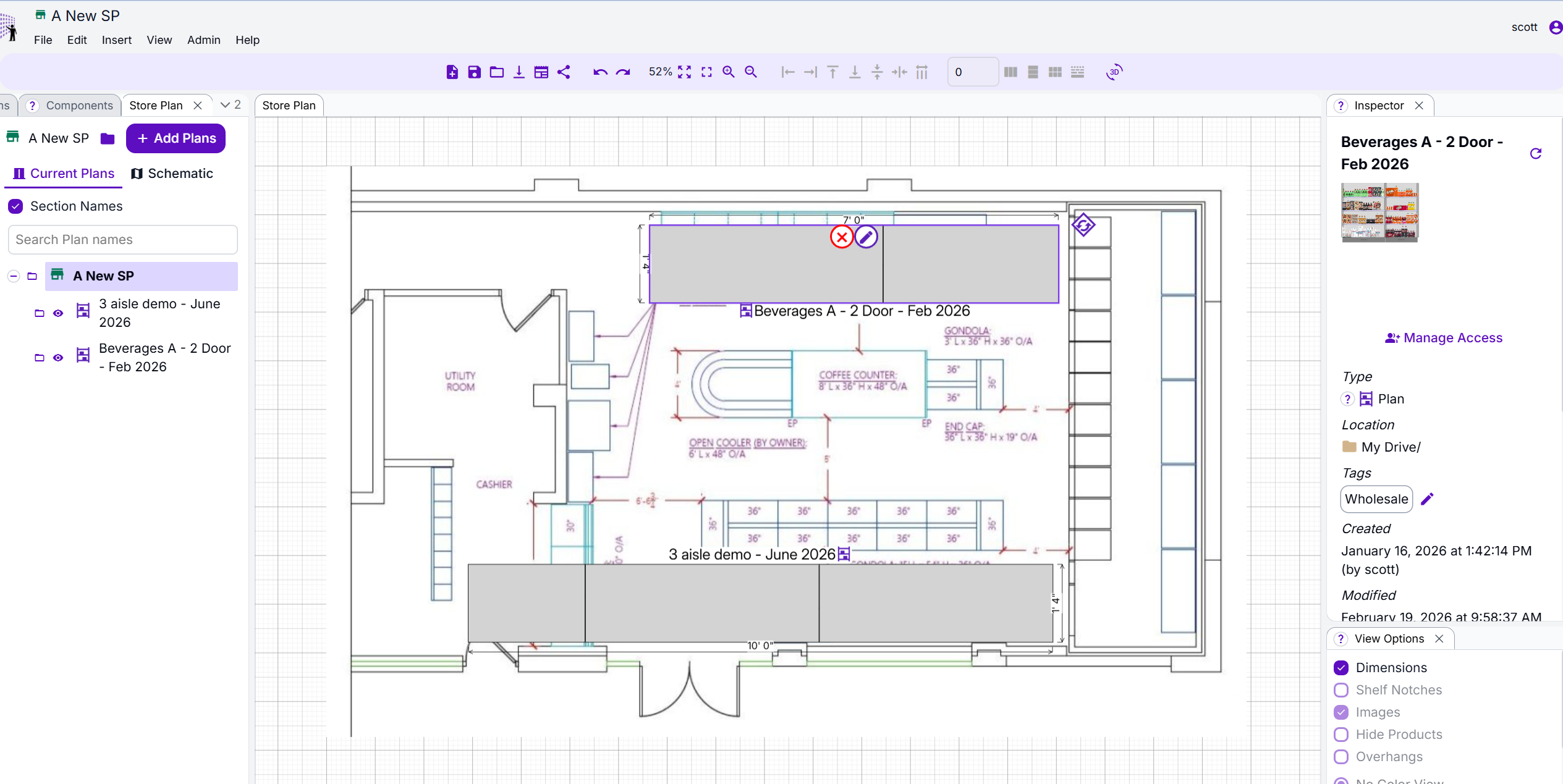
Task: Toggle visibility of Beverages A plan
Action: pos(58,358)
